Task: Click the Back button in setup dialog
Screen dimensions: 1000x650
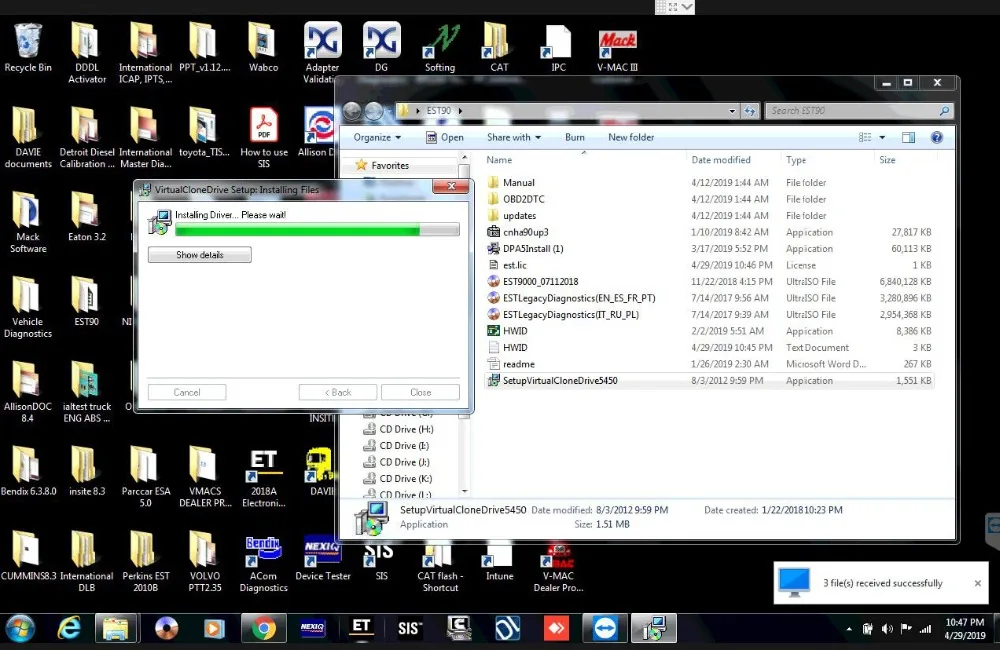Action: click(337, 392)
